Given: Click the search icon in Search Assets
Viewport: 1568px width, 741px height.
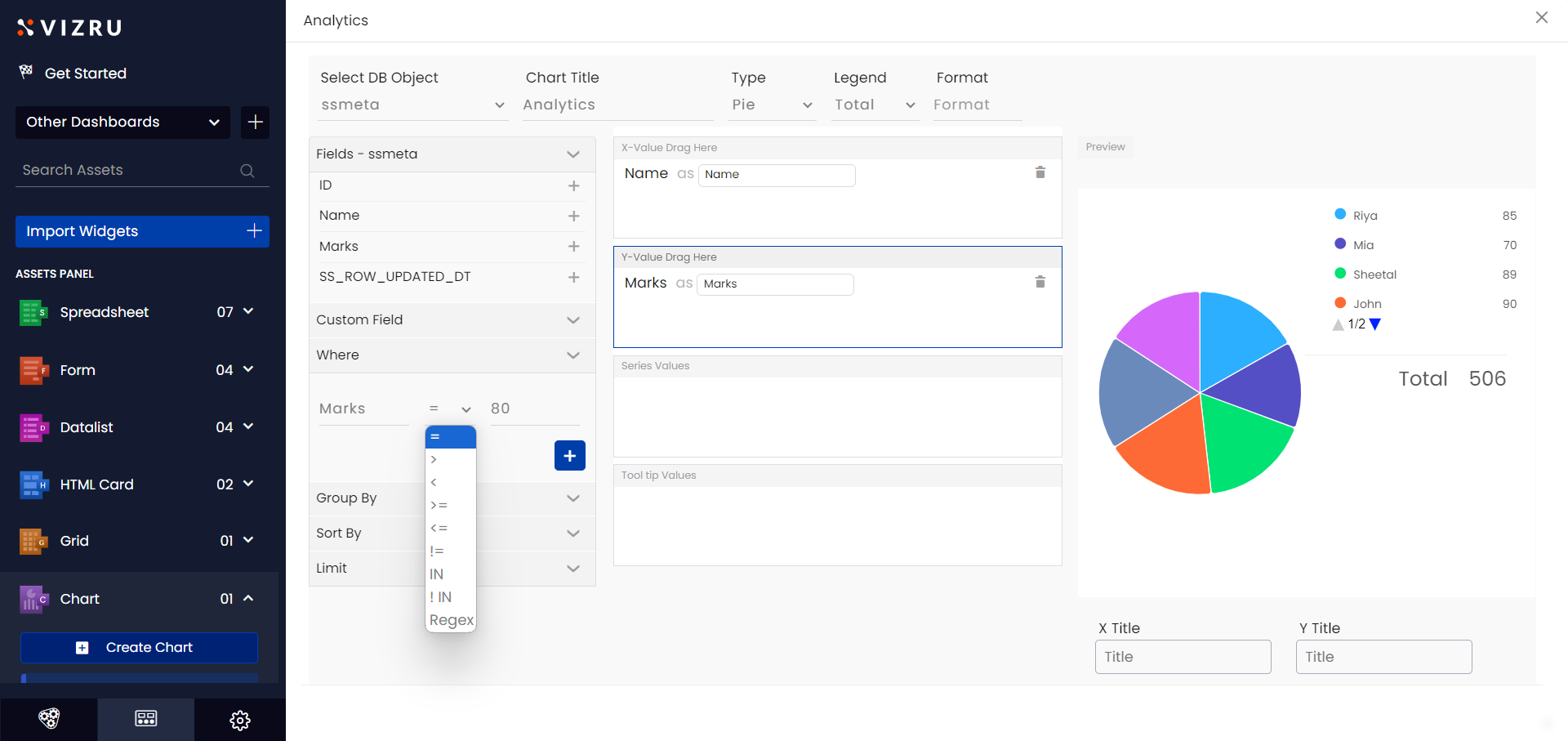Looking at the screenshot, I should pos(247,171).
